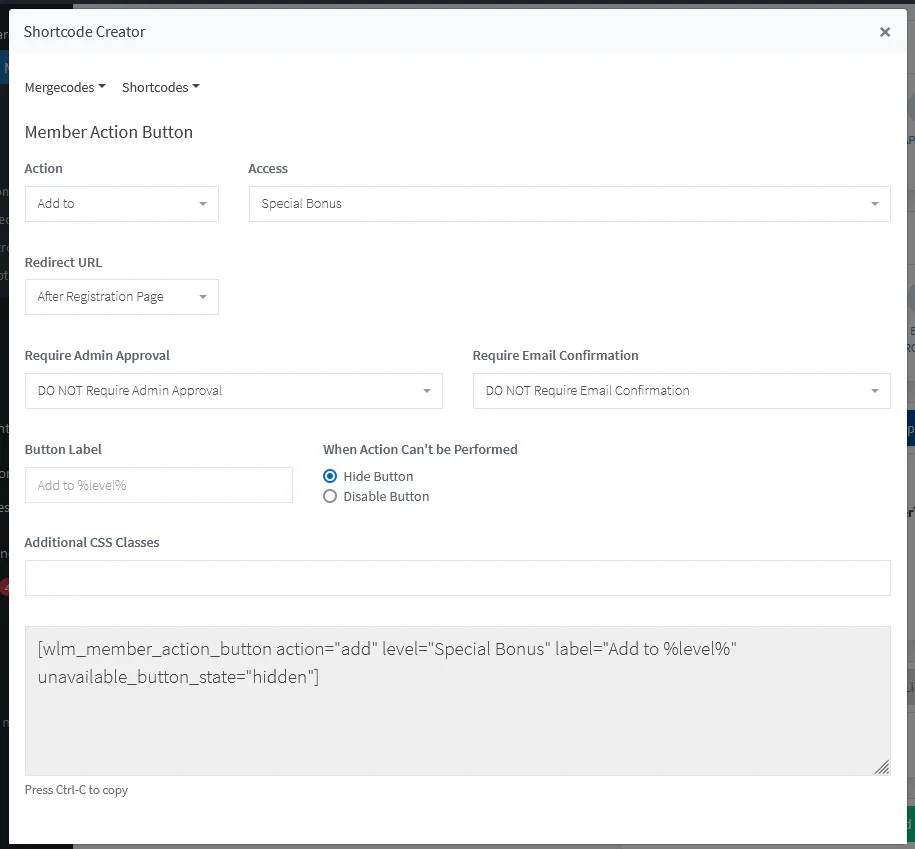Image resolution: width=915 pixels, height=849 pixels.
Task: Select the Disable Button radio option
Action: 330,496
